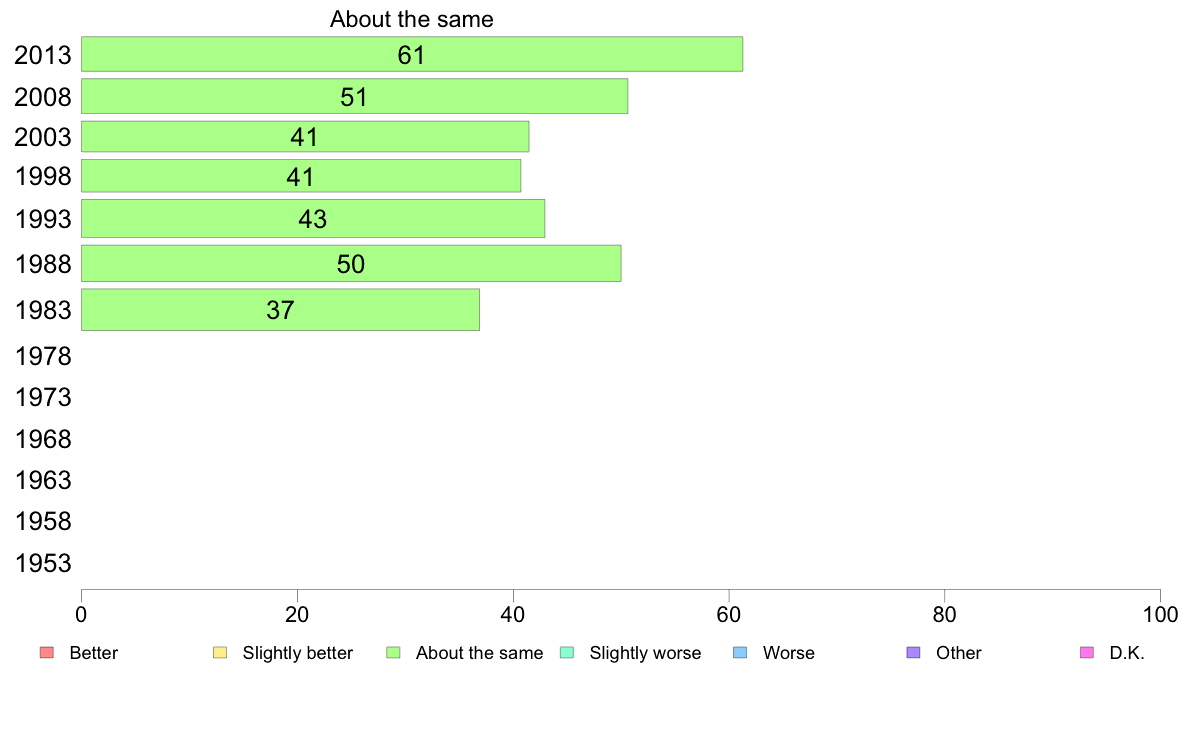
Task: Click the About the same chart title
Action: click(x=411, y=19)
